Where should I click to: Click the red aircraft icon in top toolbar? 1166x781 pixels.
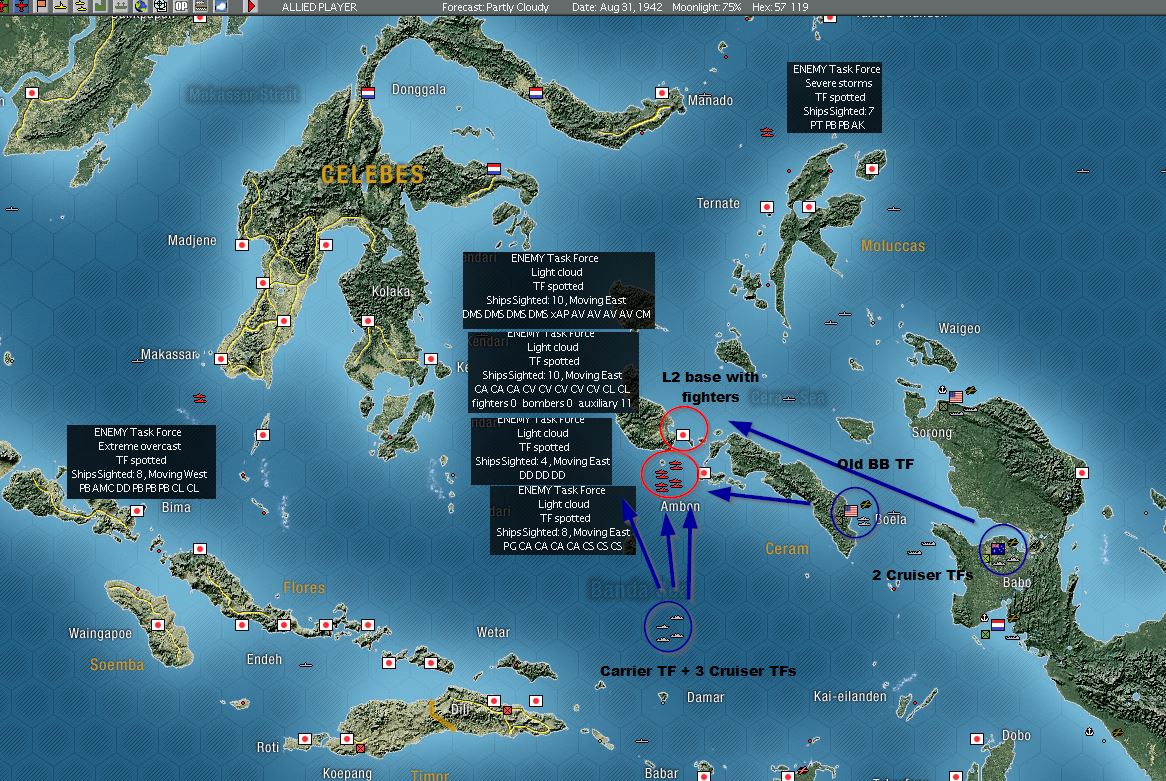click(x=4, y=6)
